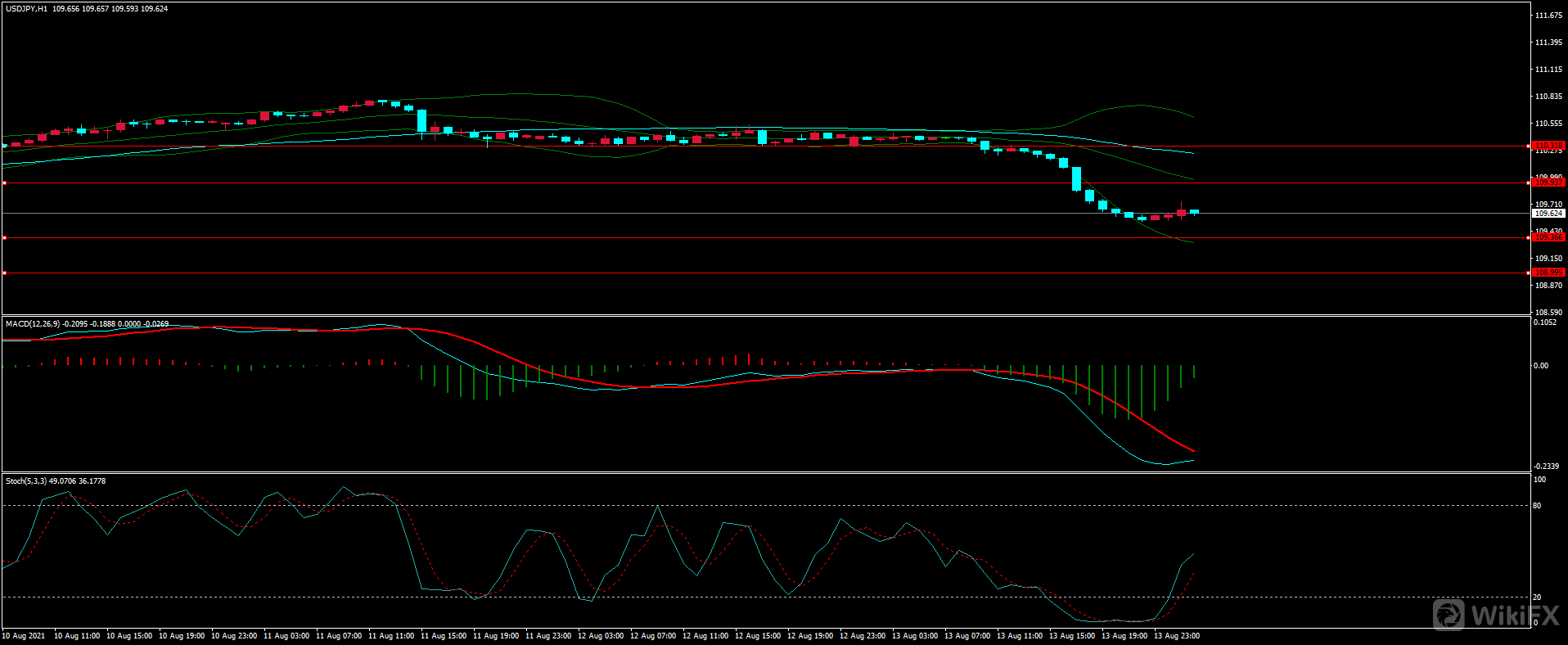This screenshot has height=645, width=1568.
Task: Click the 12 Aug 23:00 time label
Action: coord(862,636)
